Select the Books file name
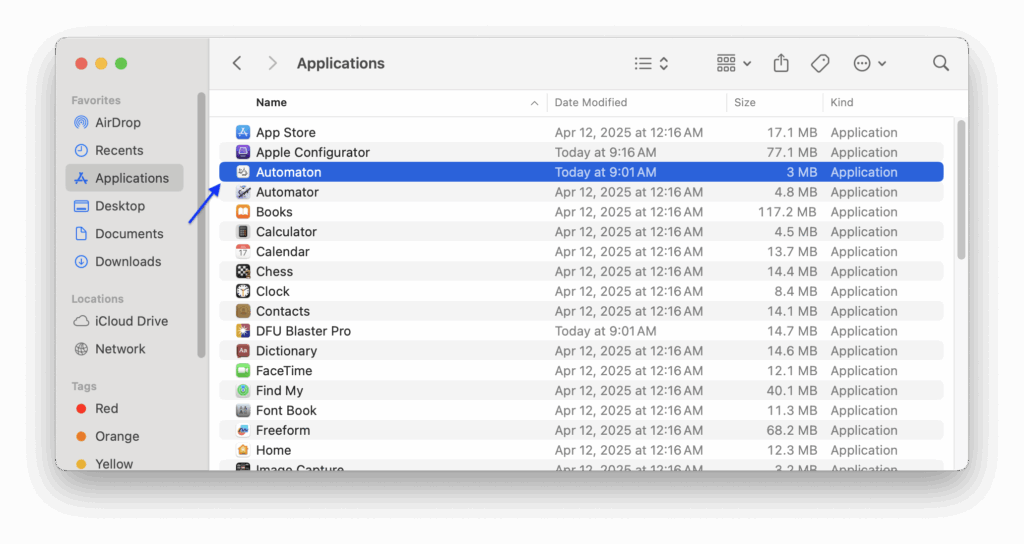Viewport: 1024px width, 544px height. pos(274,212)
